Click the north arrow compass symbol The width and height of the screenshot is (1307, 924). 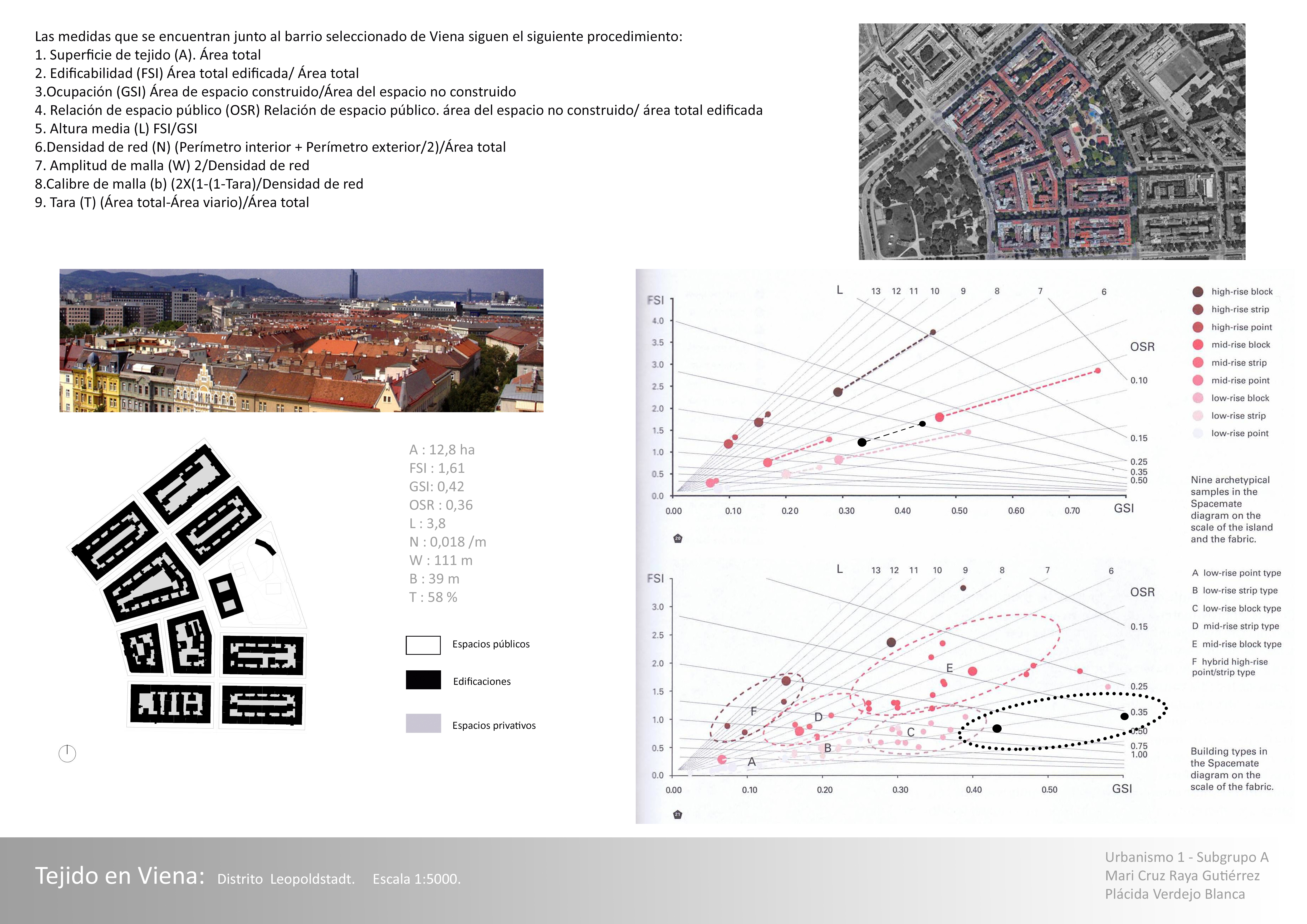click(x=67, y=753)
